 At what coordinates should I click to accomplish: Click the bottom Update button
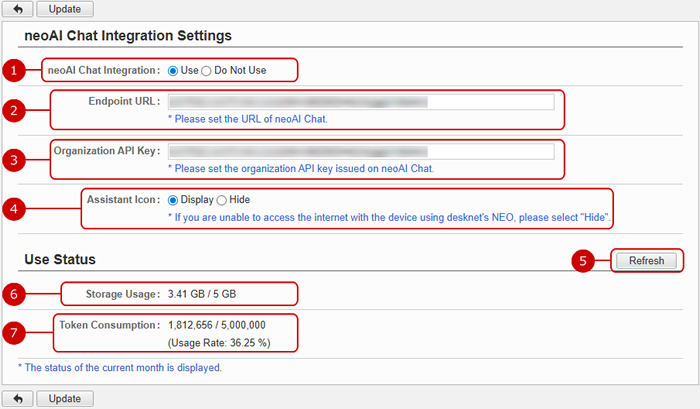click(x=65, y=398)
